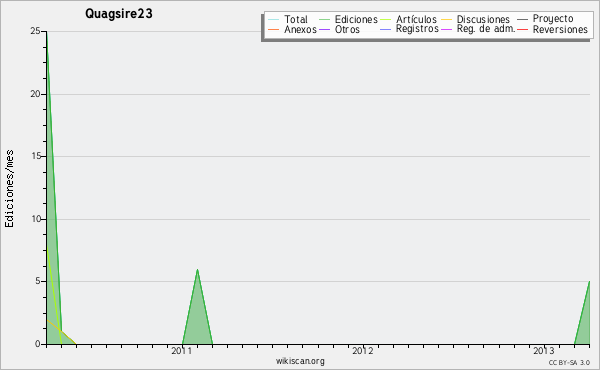Click the CC BY-SA 3.0 license text

[x=569, y=362]
